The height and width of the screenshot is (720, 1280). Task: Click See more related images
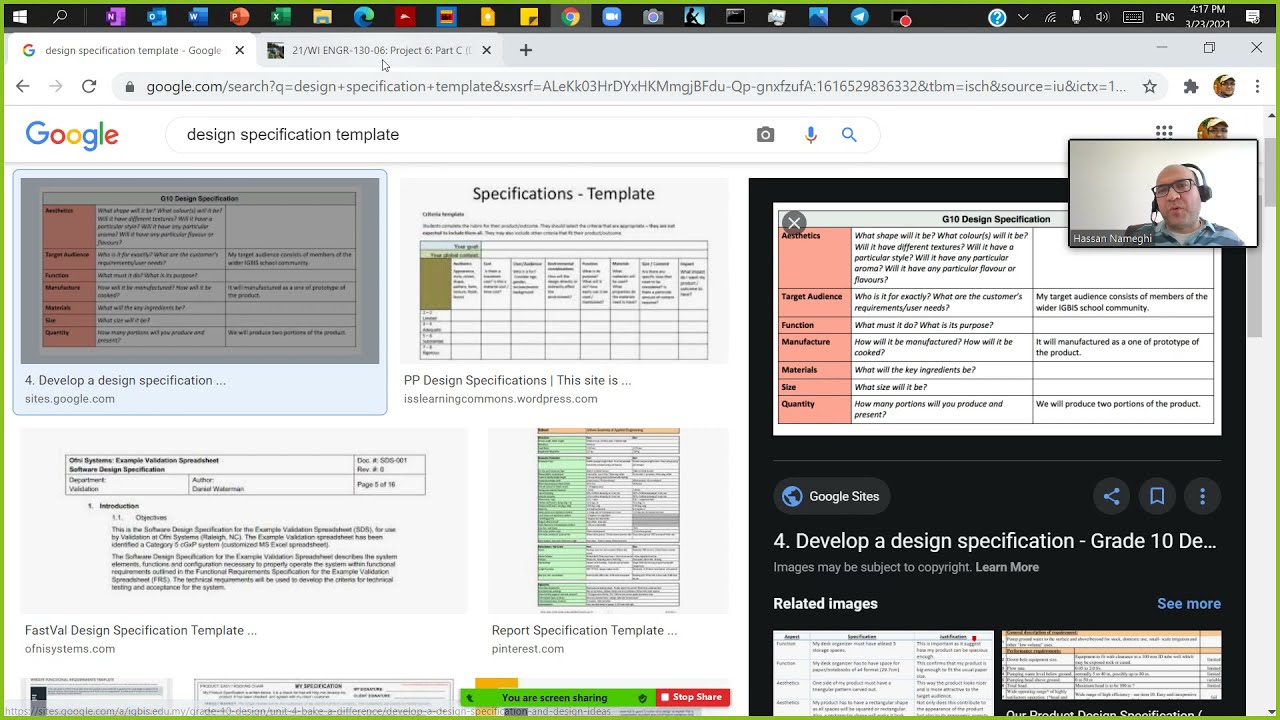(x=1189, y=604)
